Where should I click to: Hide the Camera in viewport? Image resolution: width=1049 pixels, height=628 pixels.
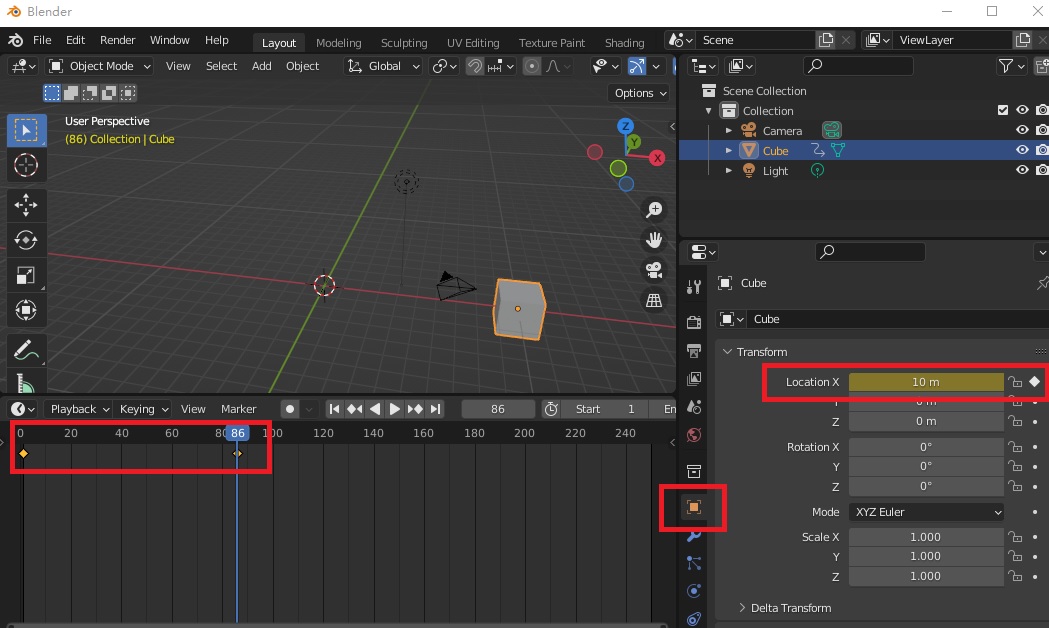(1022, 130)
